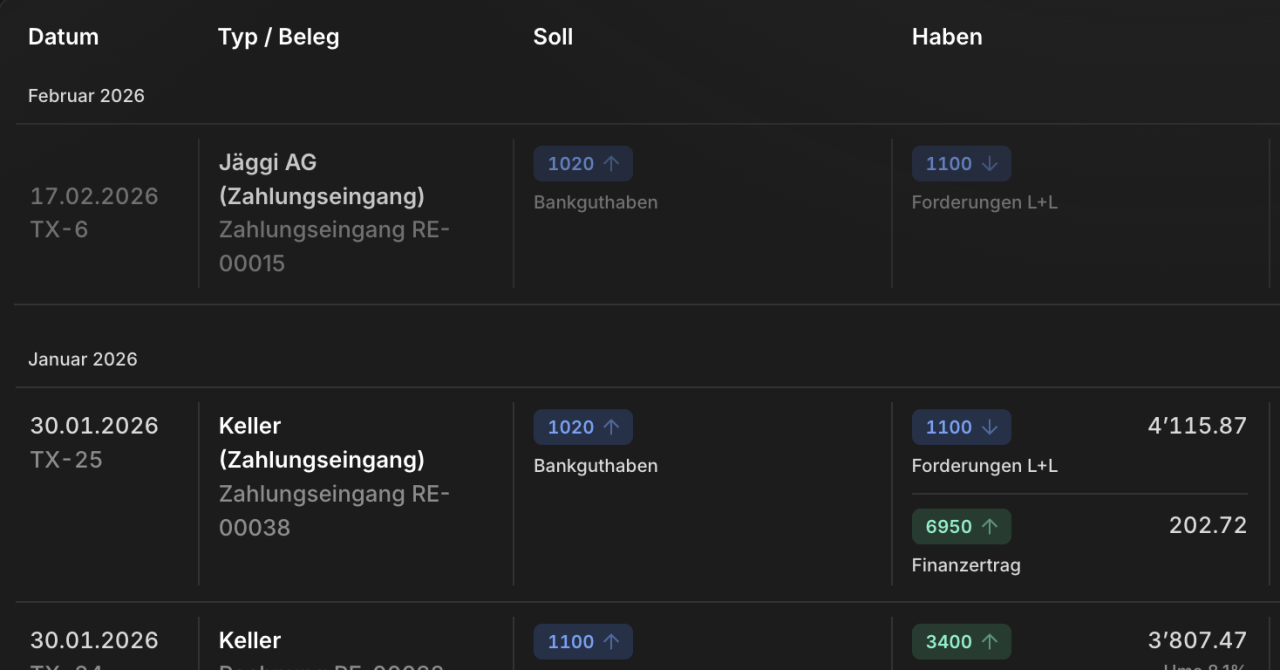Image resolution: width=1280 pixels, height=670 pixels.
Task: Click account badge 1100 in Jäggi AG row
Action: tap(961, 164)
